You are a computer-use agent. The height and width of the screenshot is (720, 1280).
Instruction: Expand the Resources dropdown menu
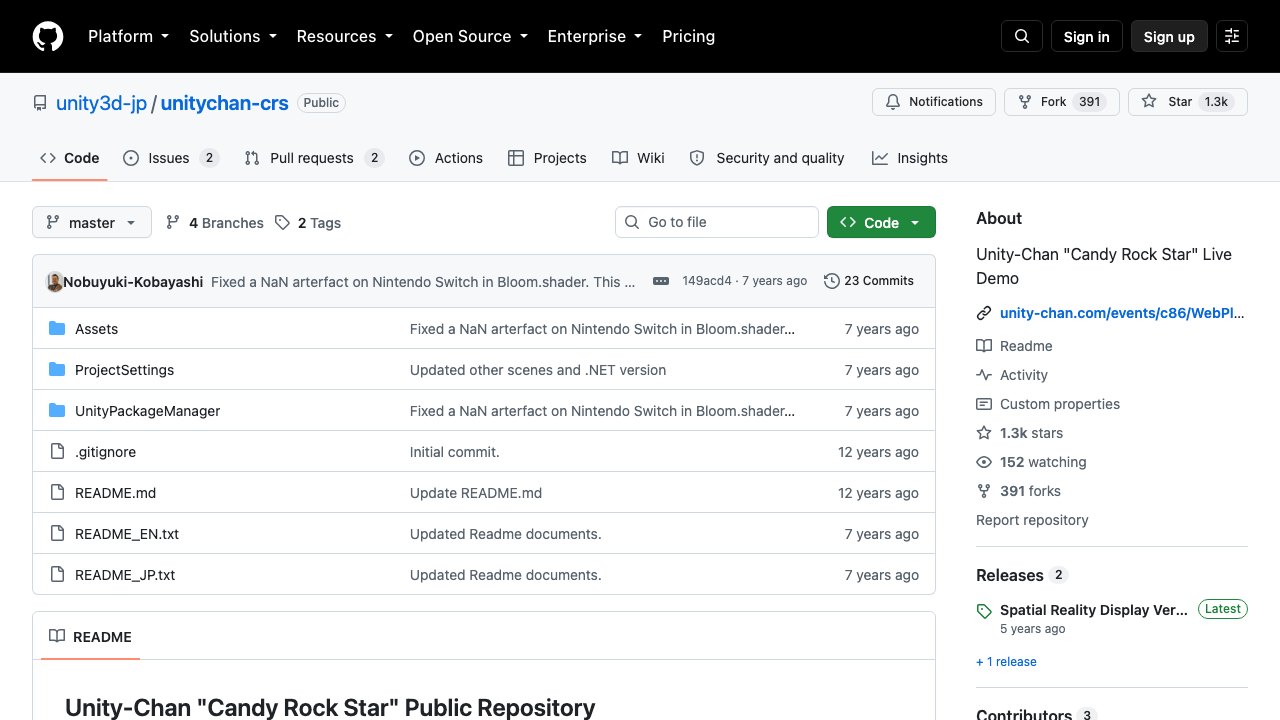pyautogui.click(x=344, y=36)
